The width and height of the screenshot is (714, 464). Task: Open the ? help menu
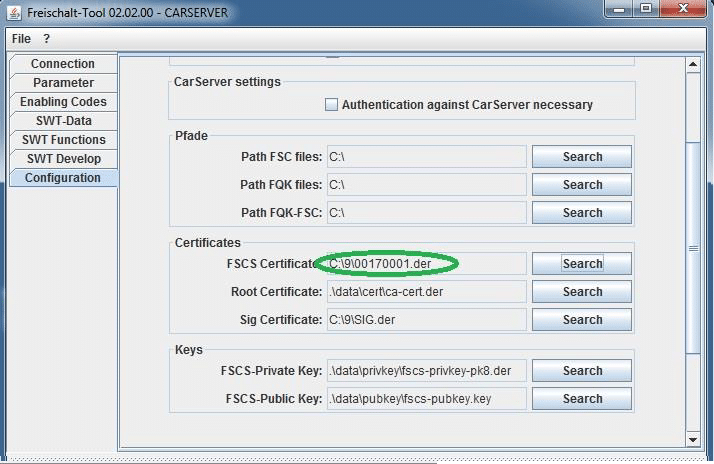[47, 38]
